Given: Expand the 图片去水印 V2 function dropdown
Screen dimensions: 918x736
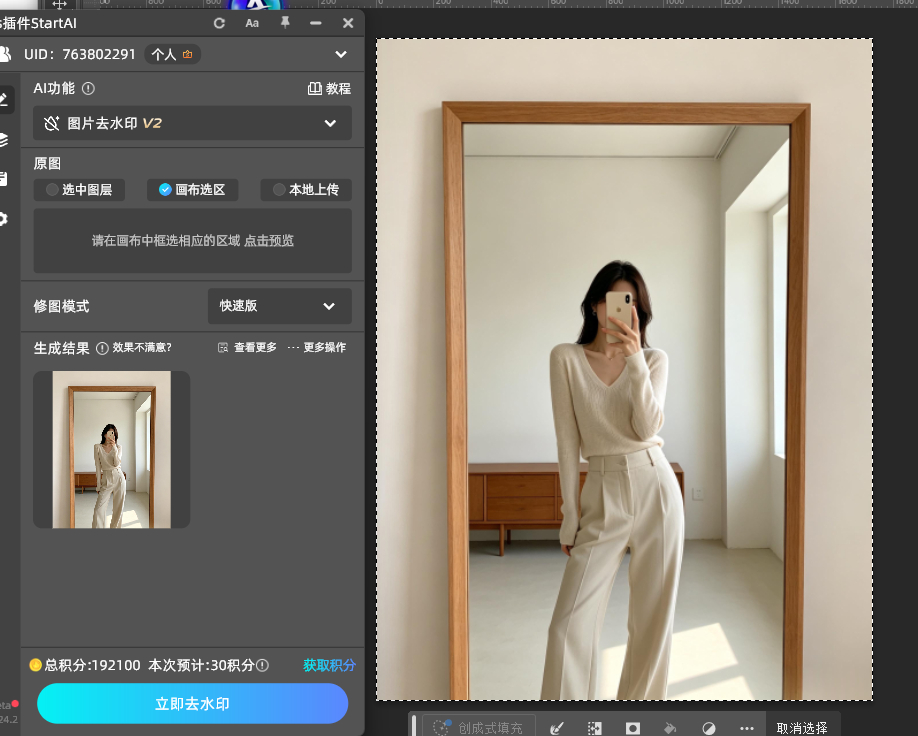Looking at the screenshot, I should coord(193,123).
